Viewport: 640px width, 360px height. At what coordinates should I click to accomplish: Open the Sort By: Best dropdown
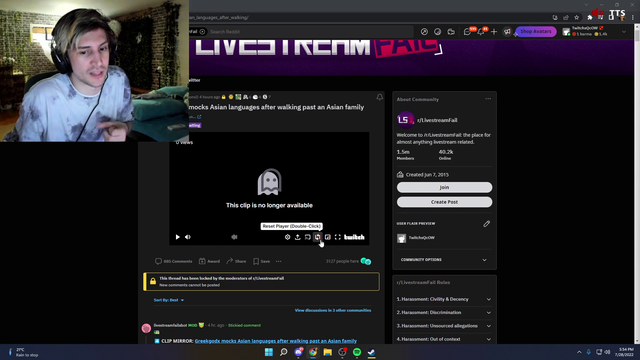[169, 300]
